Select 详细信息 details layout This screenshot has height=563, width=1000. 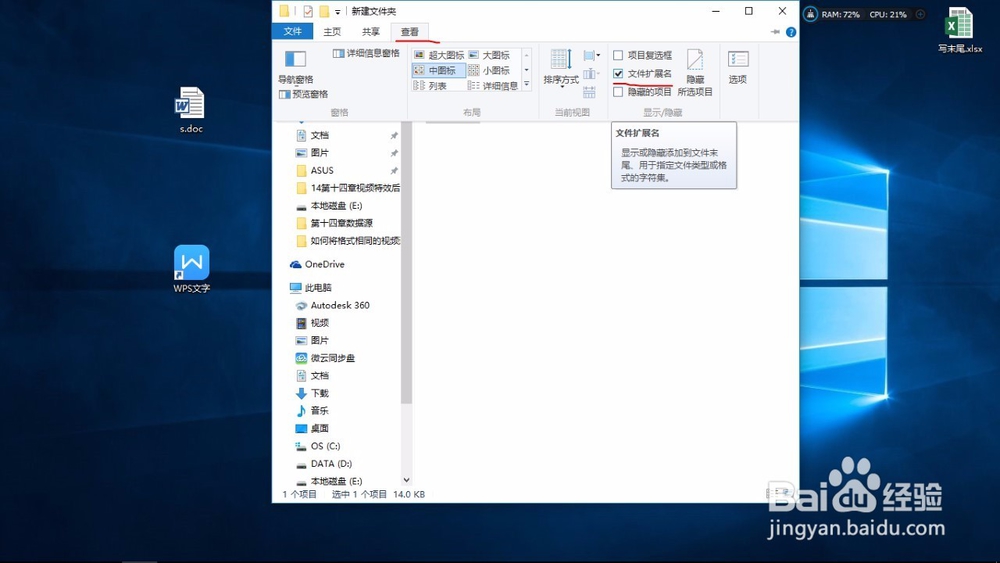[x=493, y=85]
